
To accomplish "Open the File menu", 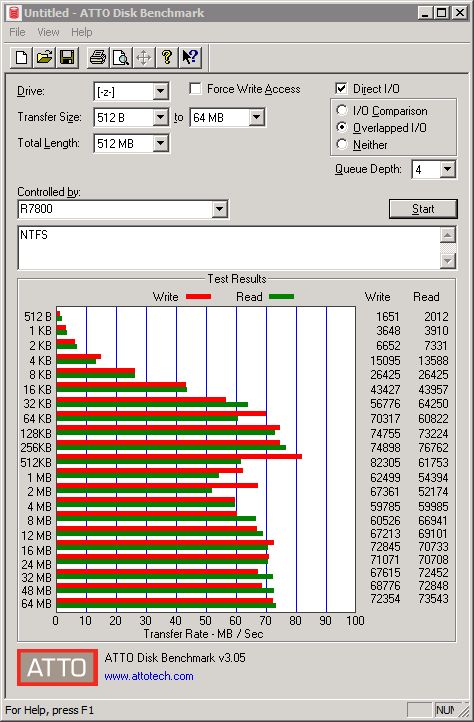I will tap(17, 32).
